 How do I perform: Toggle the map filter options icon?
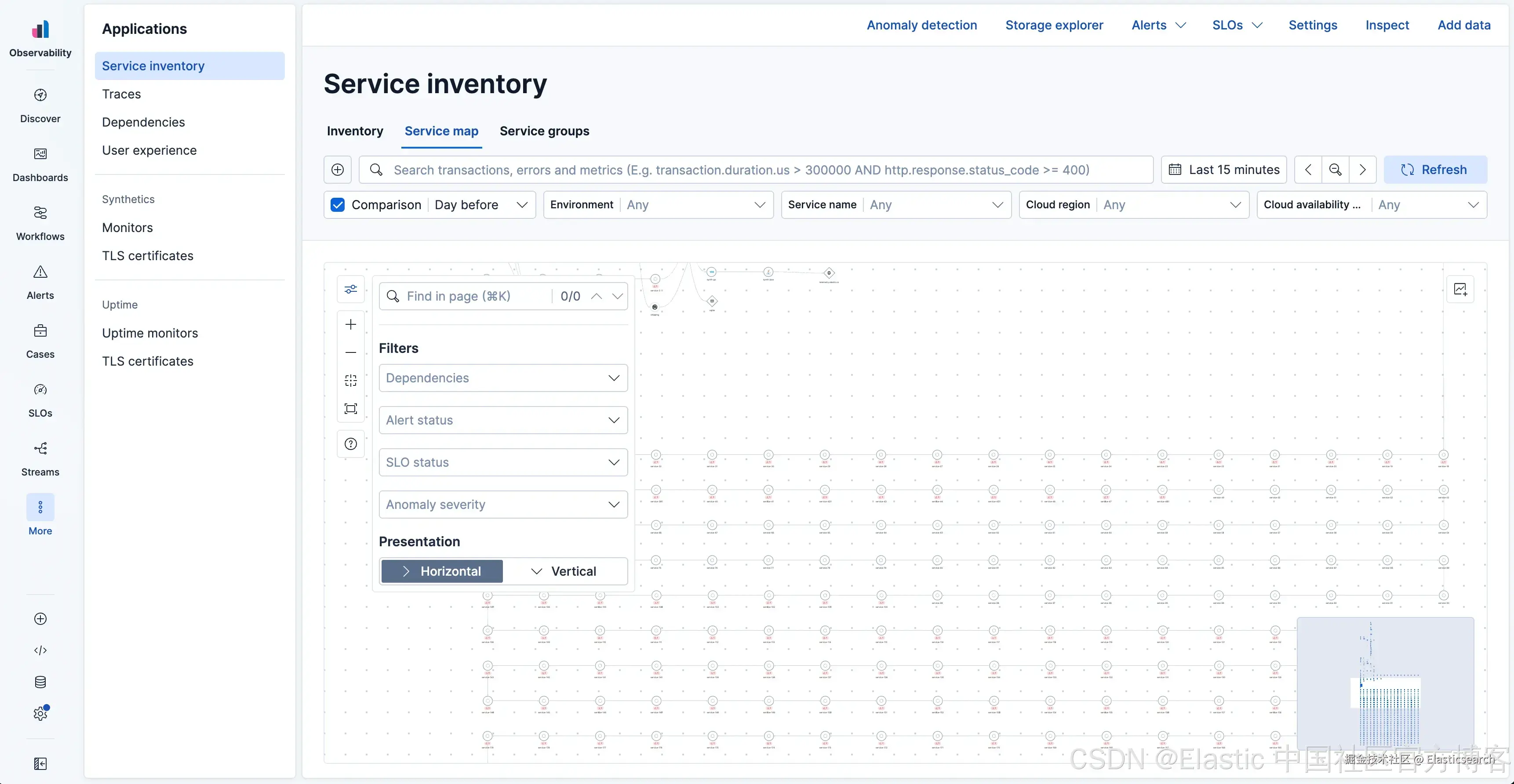(x=351, y=289)
